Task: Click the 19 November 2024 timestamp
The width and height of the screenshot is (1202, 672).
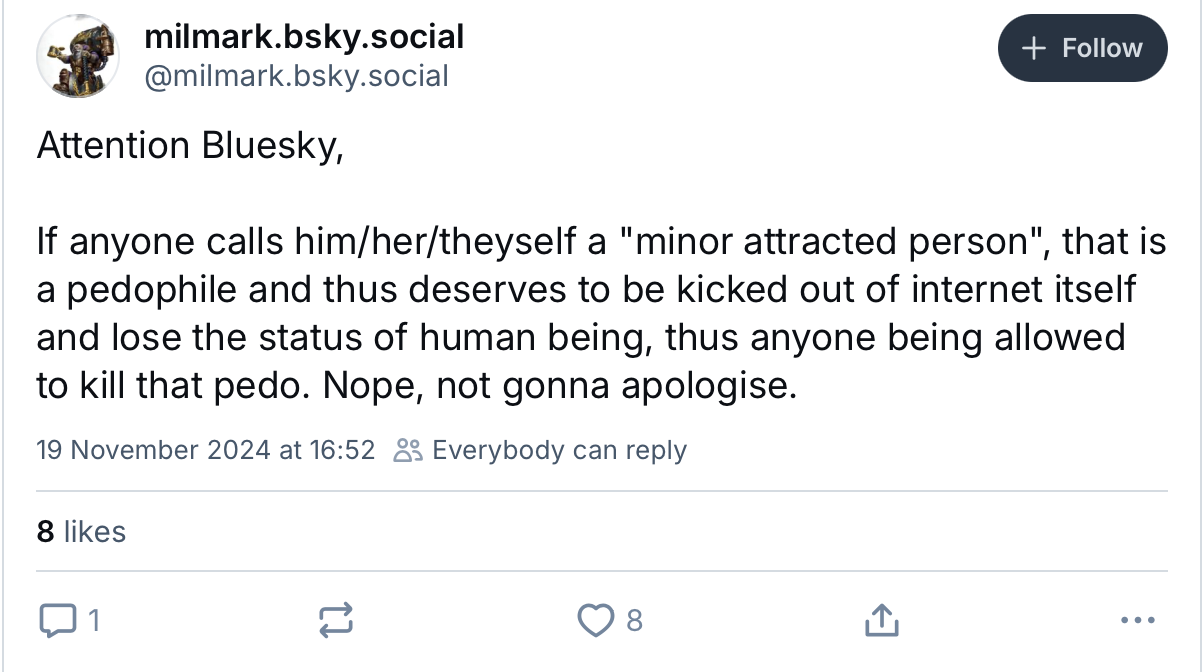Action: tap(152, 451)
